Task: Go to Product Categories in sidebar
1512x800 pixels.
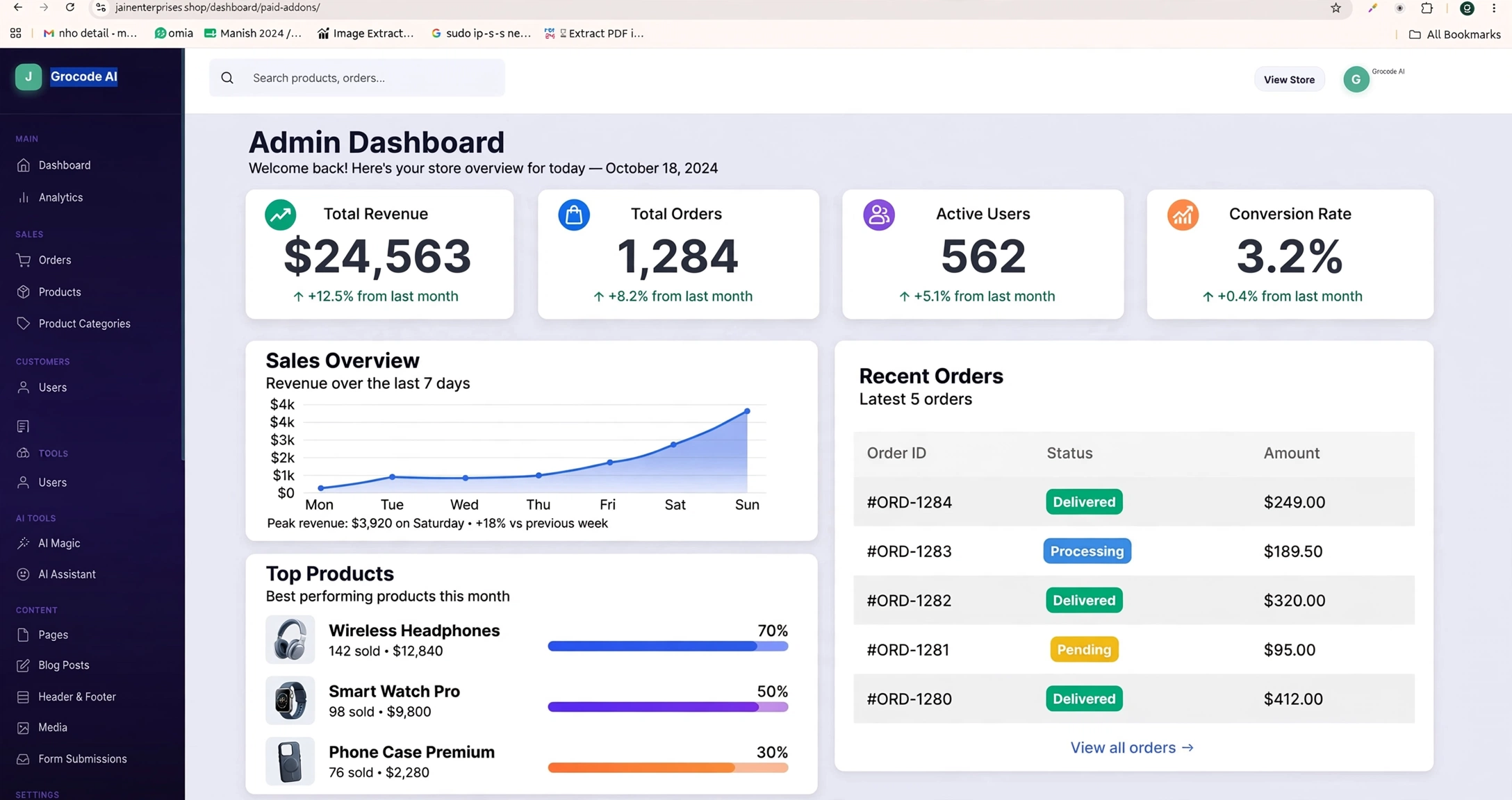Action: 84,324
